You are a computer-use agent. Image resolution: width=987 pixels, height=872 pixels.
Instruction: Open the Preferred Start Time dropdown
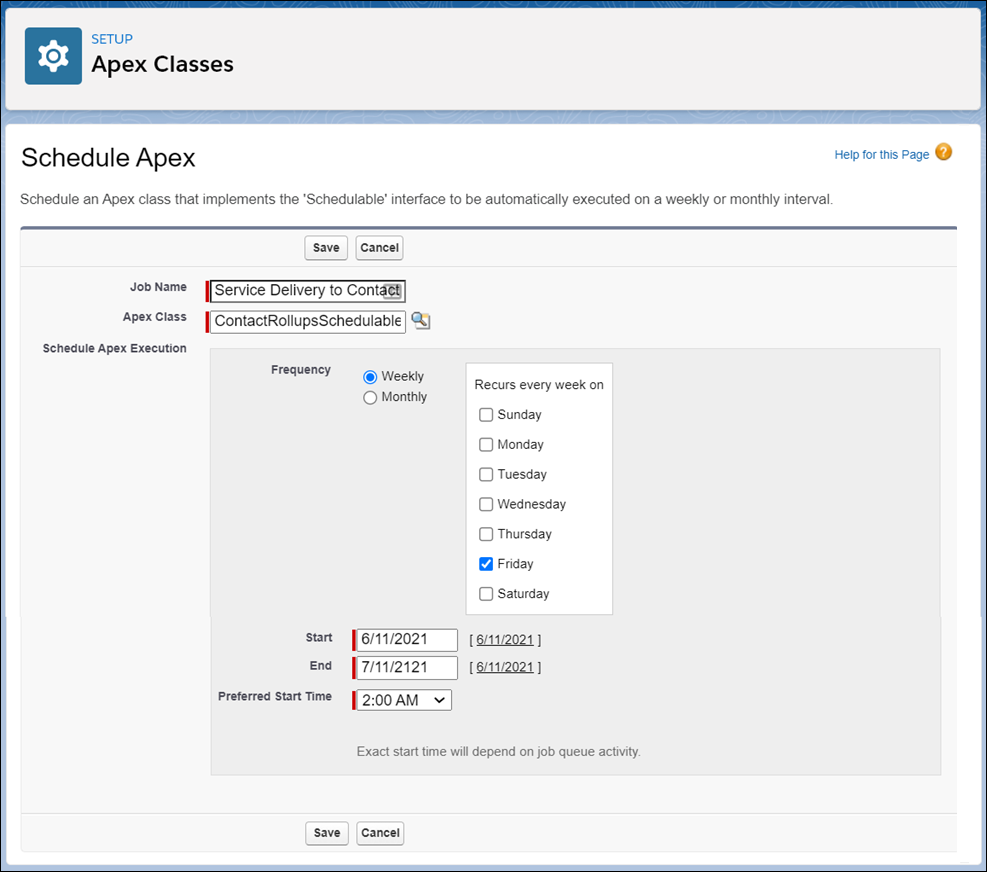[x=404, y=700]
